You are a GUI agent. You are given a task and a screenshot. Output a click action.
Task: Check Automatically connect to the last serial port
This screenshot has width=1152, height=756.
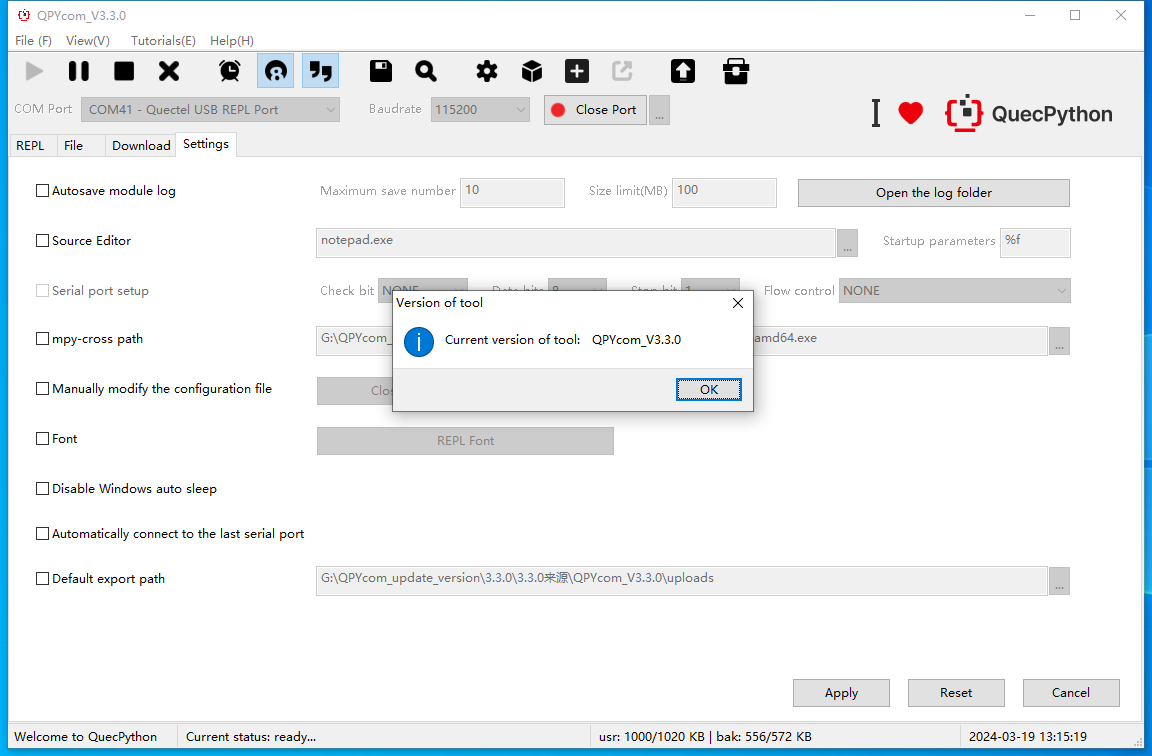[43, 533]
